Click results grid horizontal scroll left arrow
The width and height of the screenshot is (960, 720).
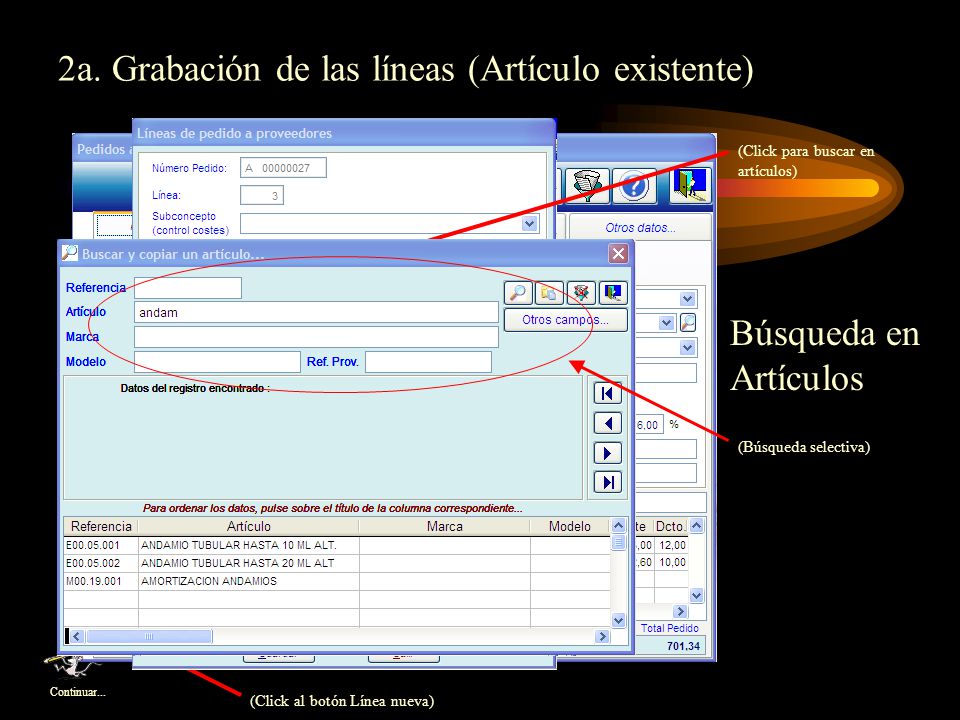tap(77, 636)
